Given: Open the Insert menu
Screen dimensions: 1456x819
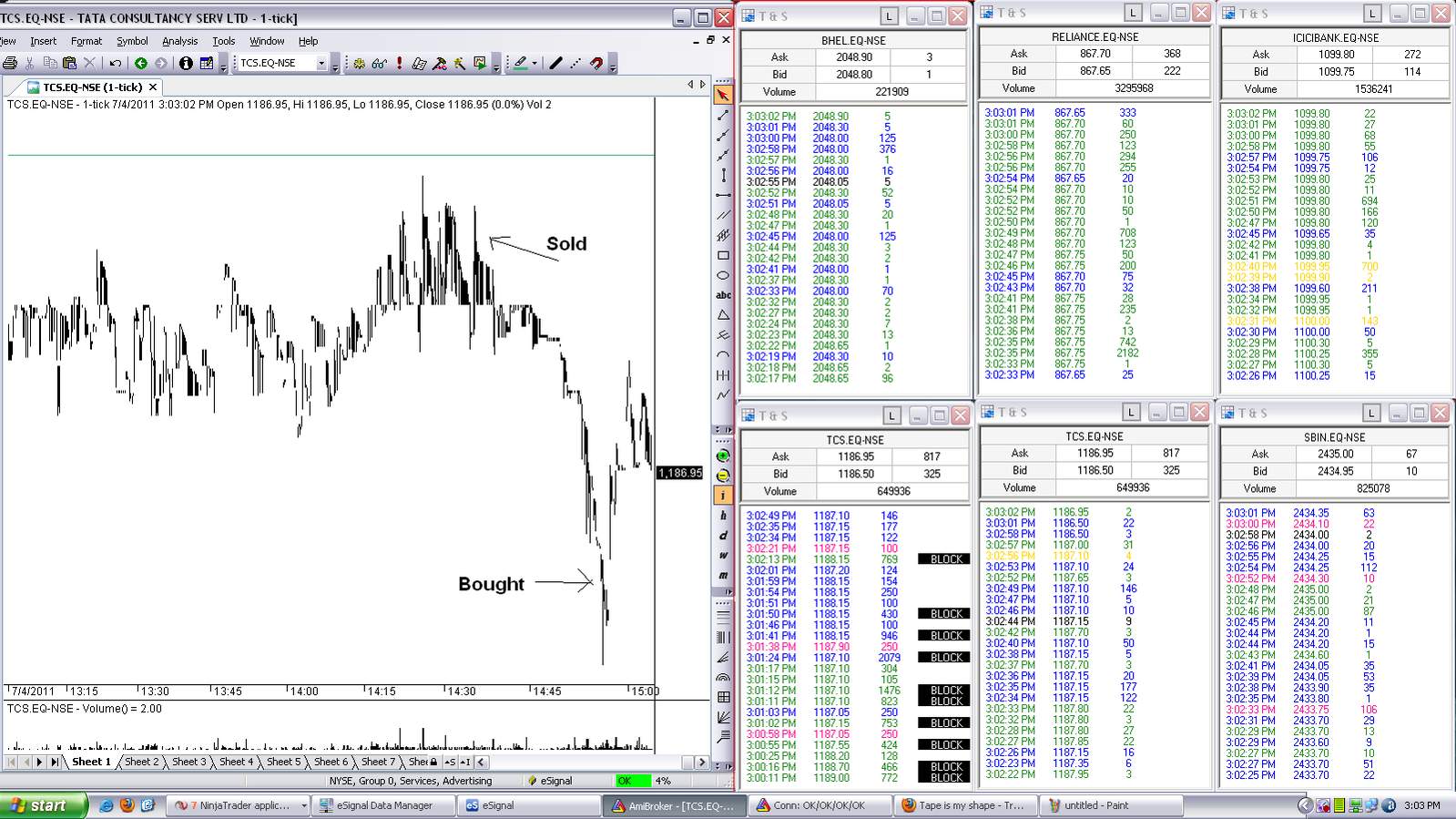Looking at the screenshot, I should pos(43,41).
